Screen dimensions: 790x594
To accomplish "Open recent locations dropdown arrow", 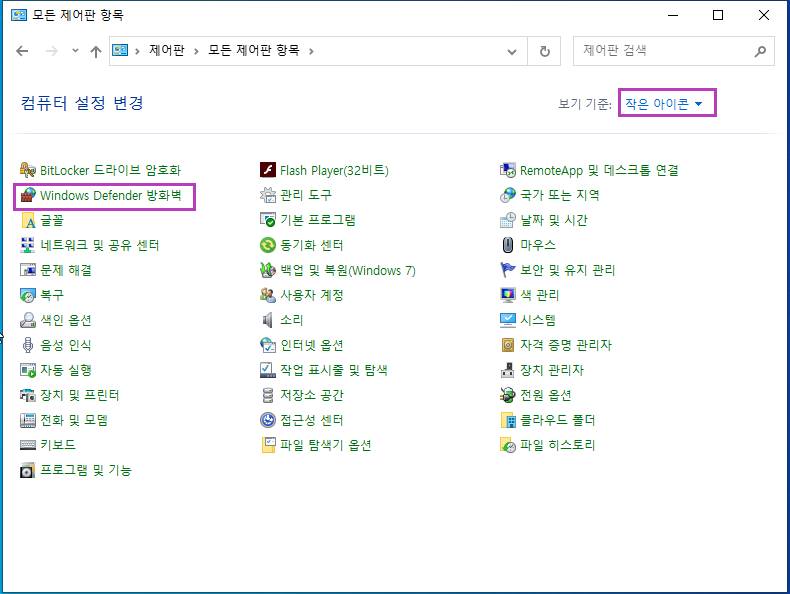I will (75, 50).
